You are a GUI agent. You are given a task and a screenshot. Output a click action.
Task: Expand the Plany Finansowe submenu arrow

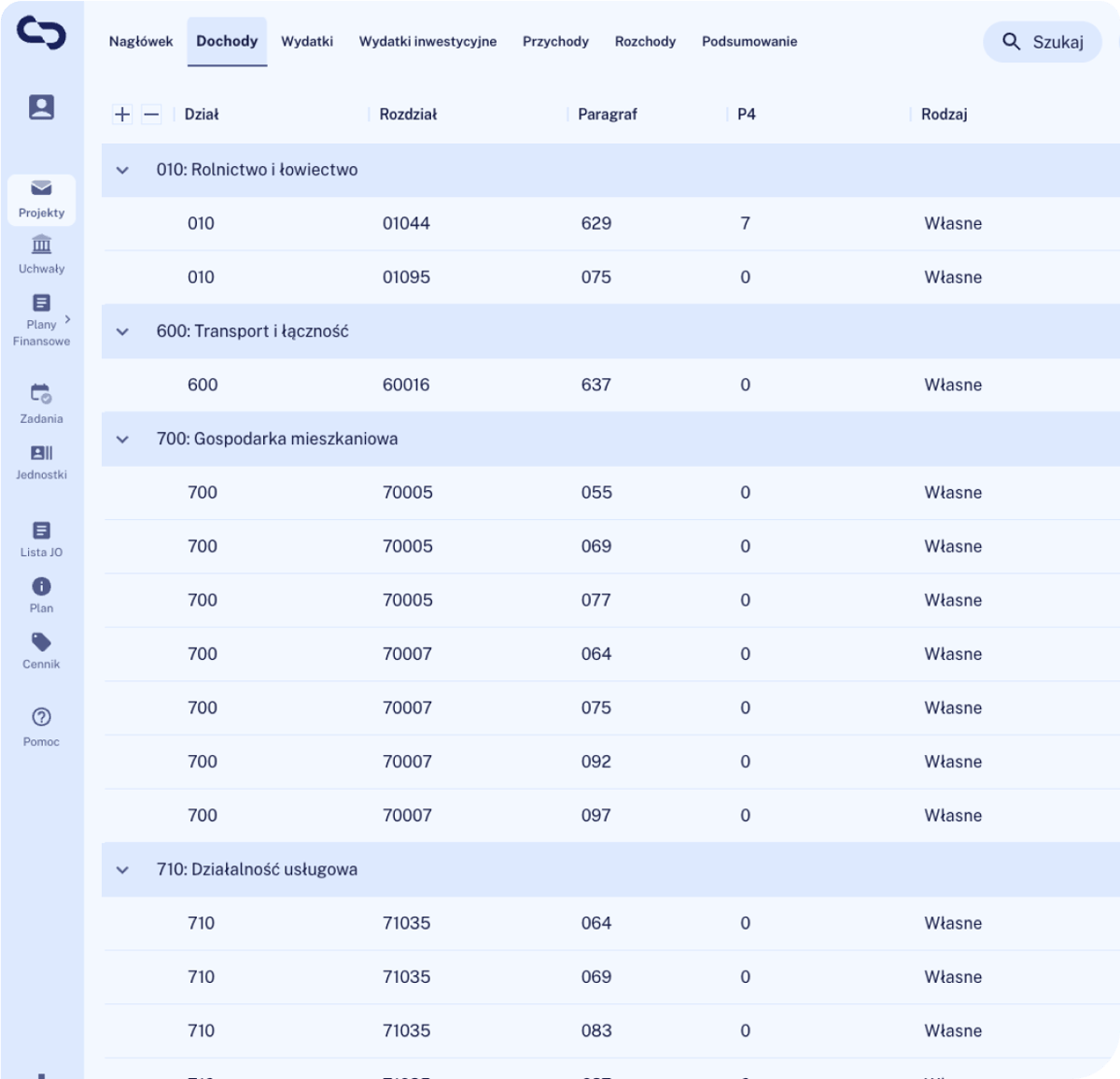(x=67, y=319)
